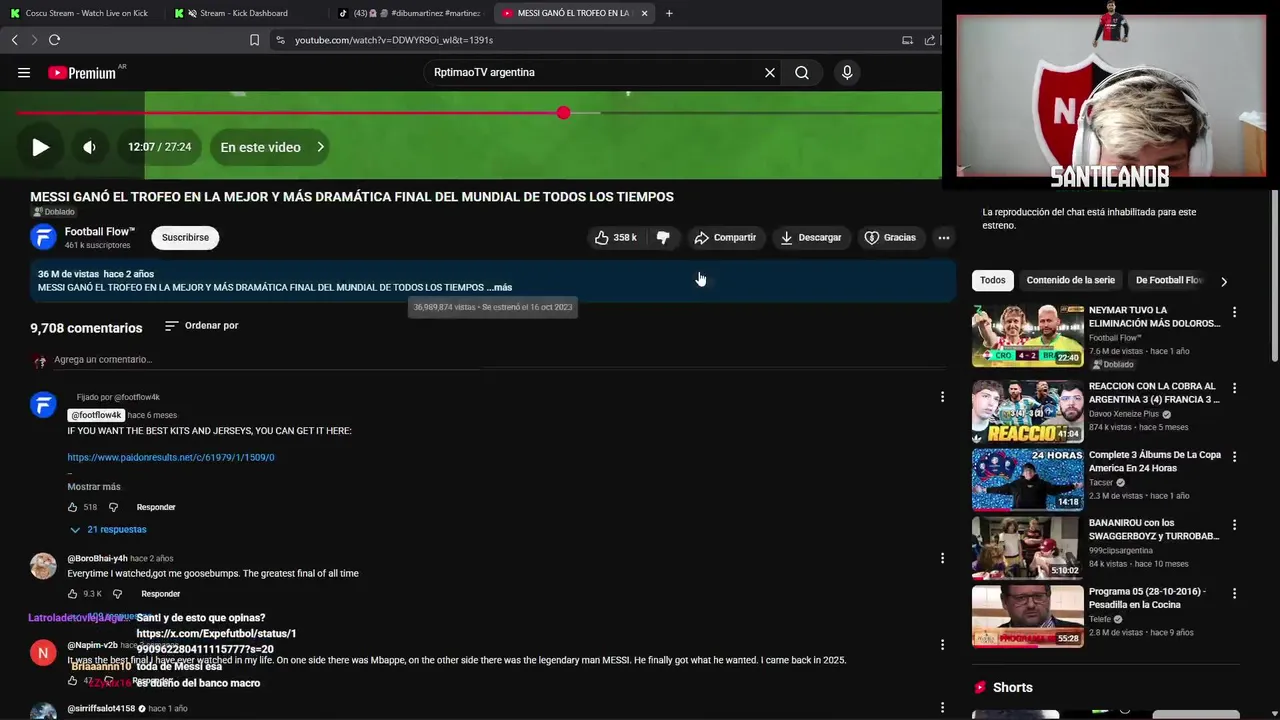Expand the 21 respuestas replies
The width and height of the screenshot is (1280, 720).
[108, 529]
